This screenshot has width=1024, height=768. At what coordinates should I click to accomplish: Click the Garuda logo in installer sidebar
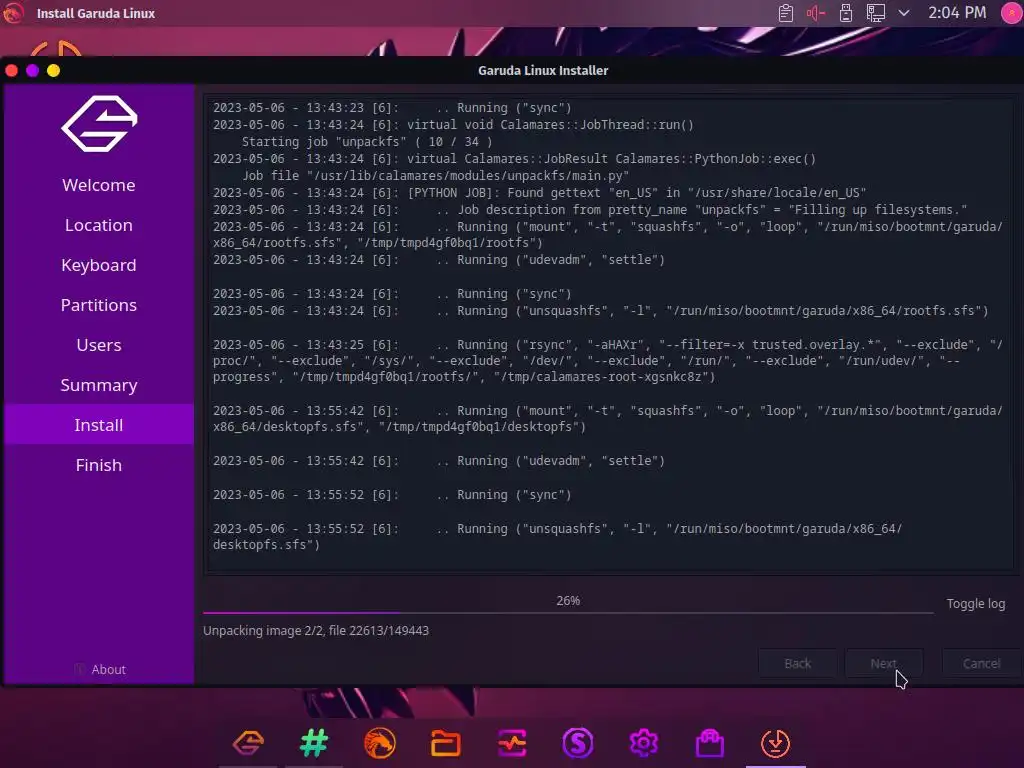(x=99, y=124)
